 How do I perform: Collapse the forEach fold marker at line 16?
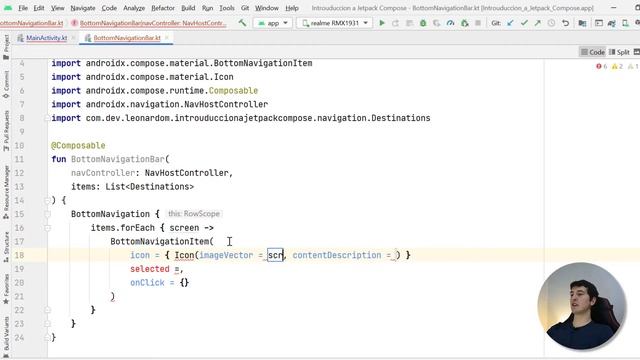point(47,228)
